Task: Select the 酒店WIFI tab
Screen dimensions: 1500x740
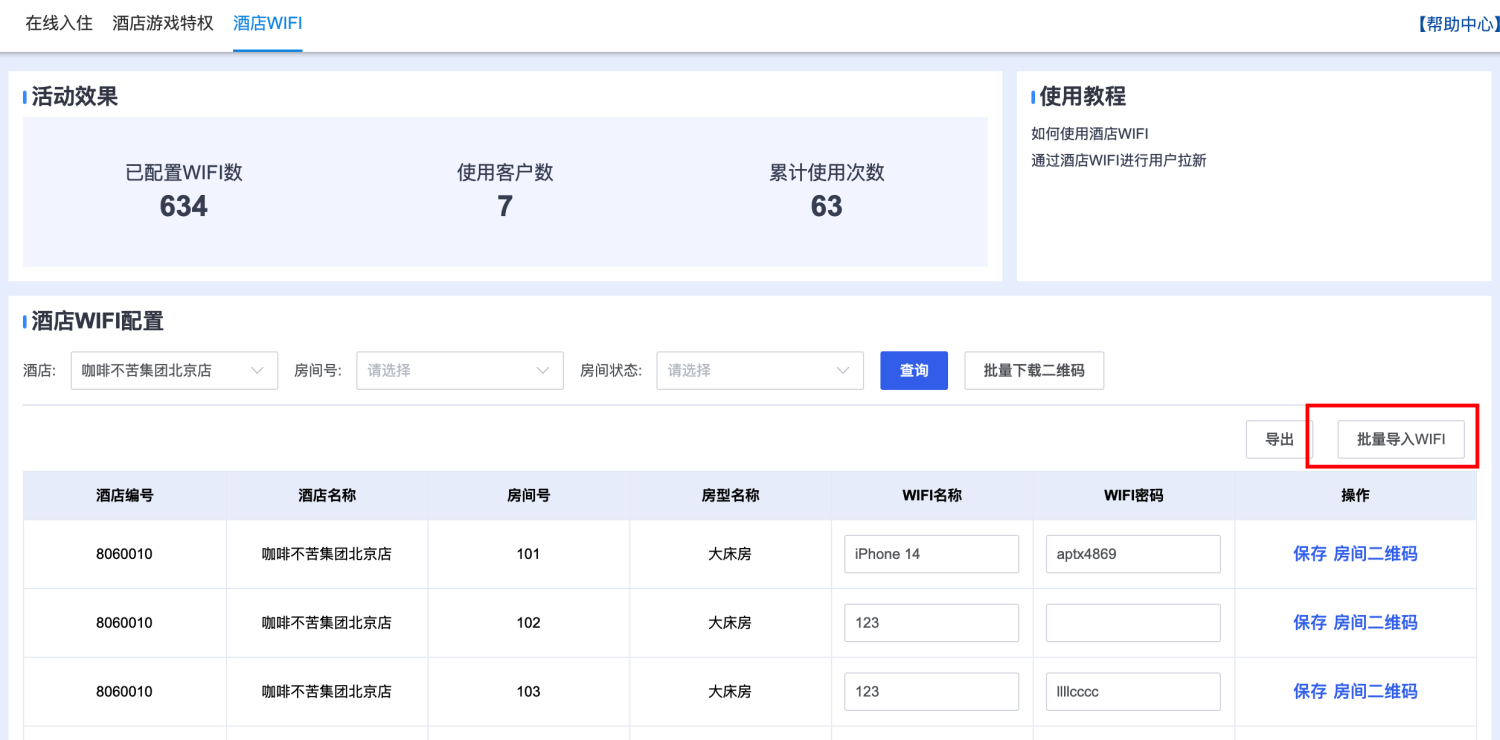Action: pyautogui.click(x=268, y=23)
